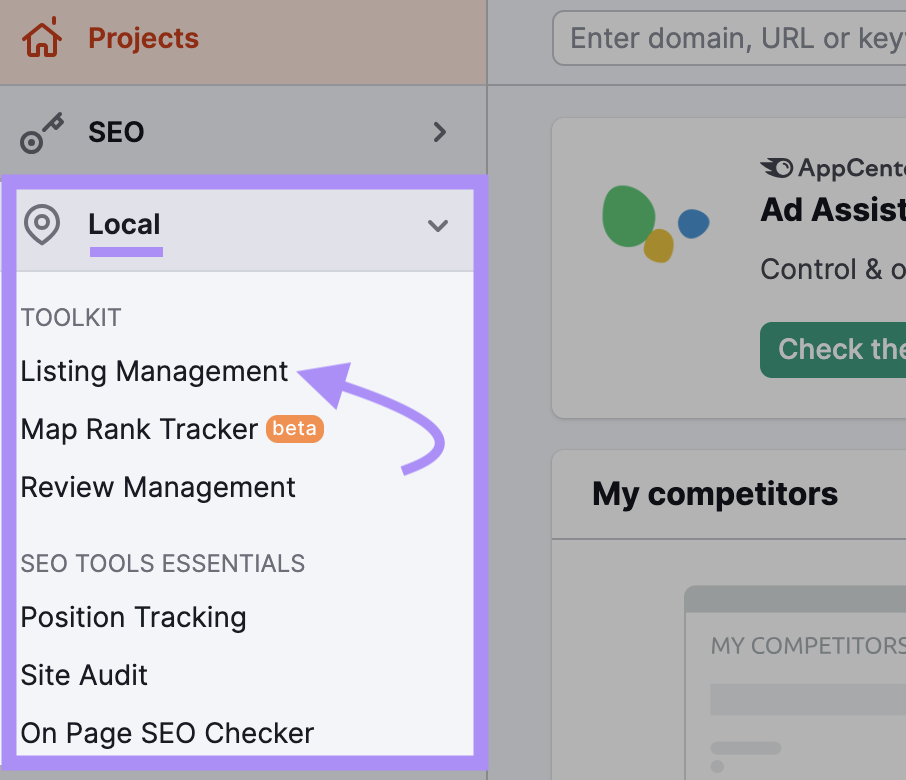Go to Review Management
Viewport: 906px width, 780px height.
(158, 487)
